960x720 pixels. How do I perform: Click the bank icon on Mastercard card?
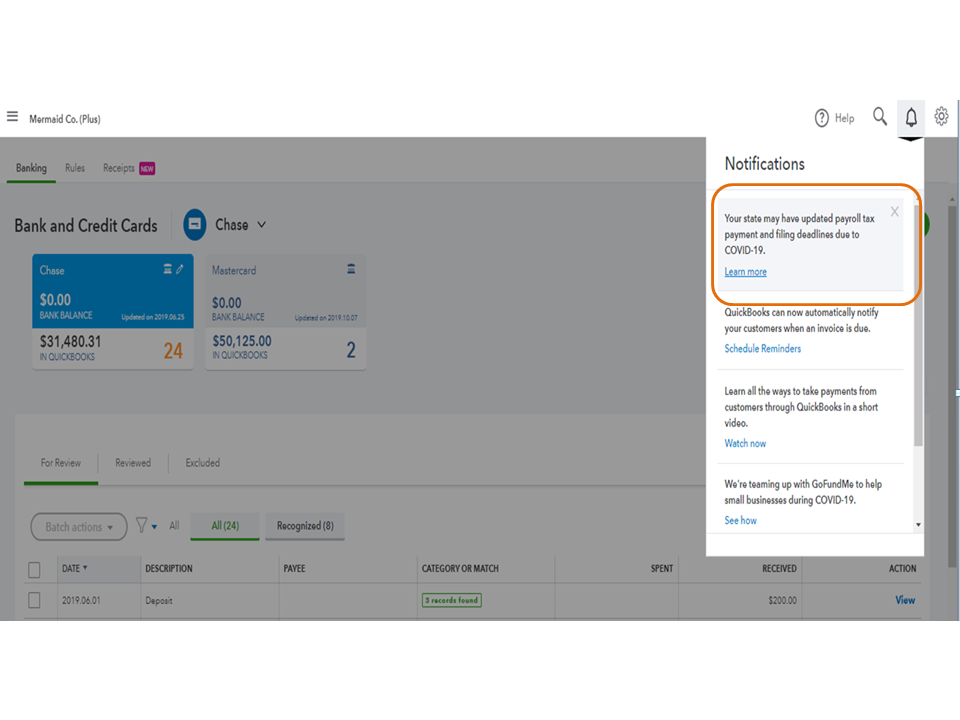tap(351, 269)
